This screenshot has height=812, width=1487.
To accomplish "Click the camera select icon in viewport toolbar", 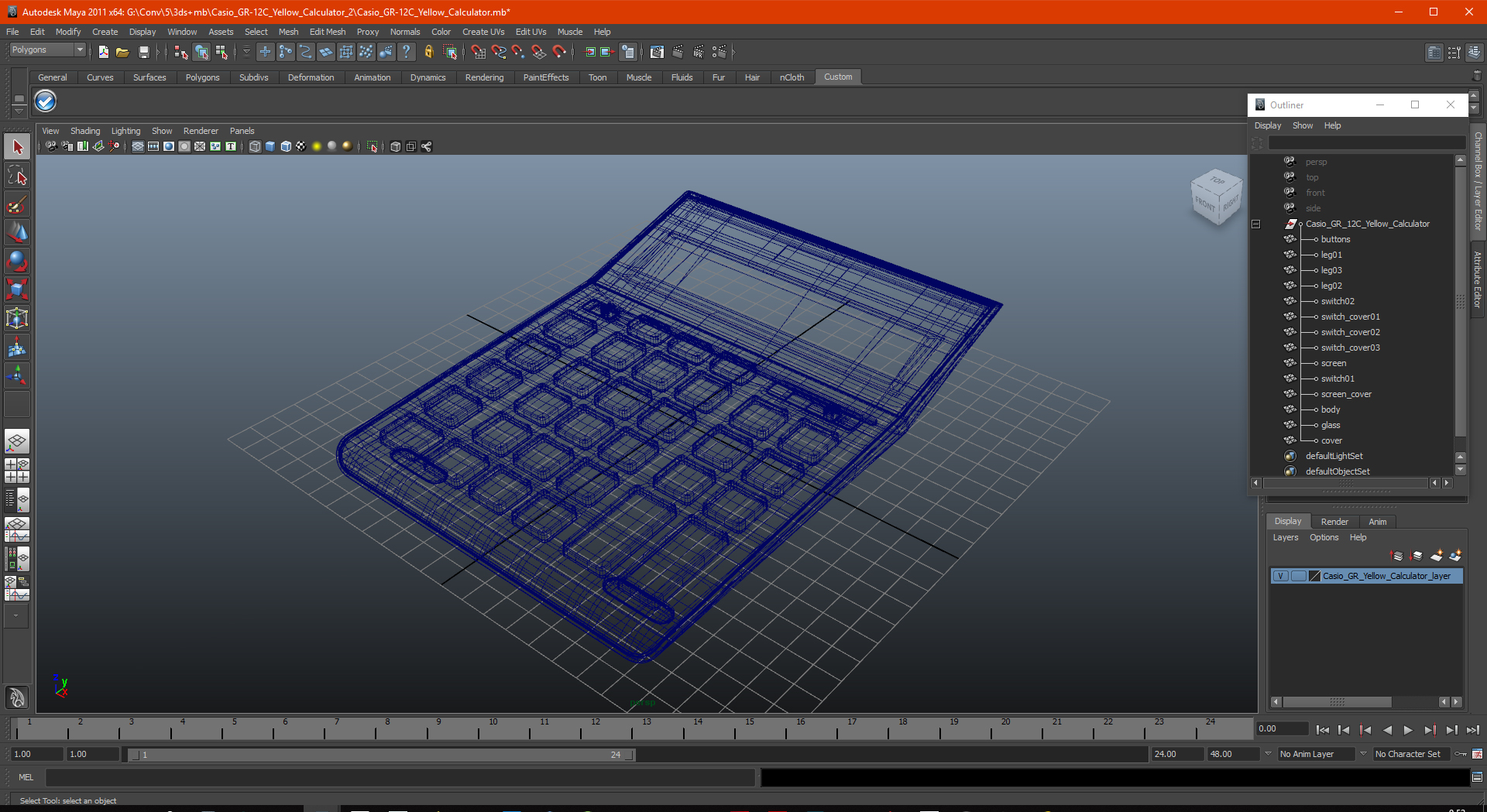I will [51, 146].
